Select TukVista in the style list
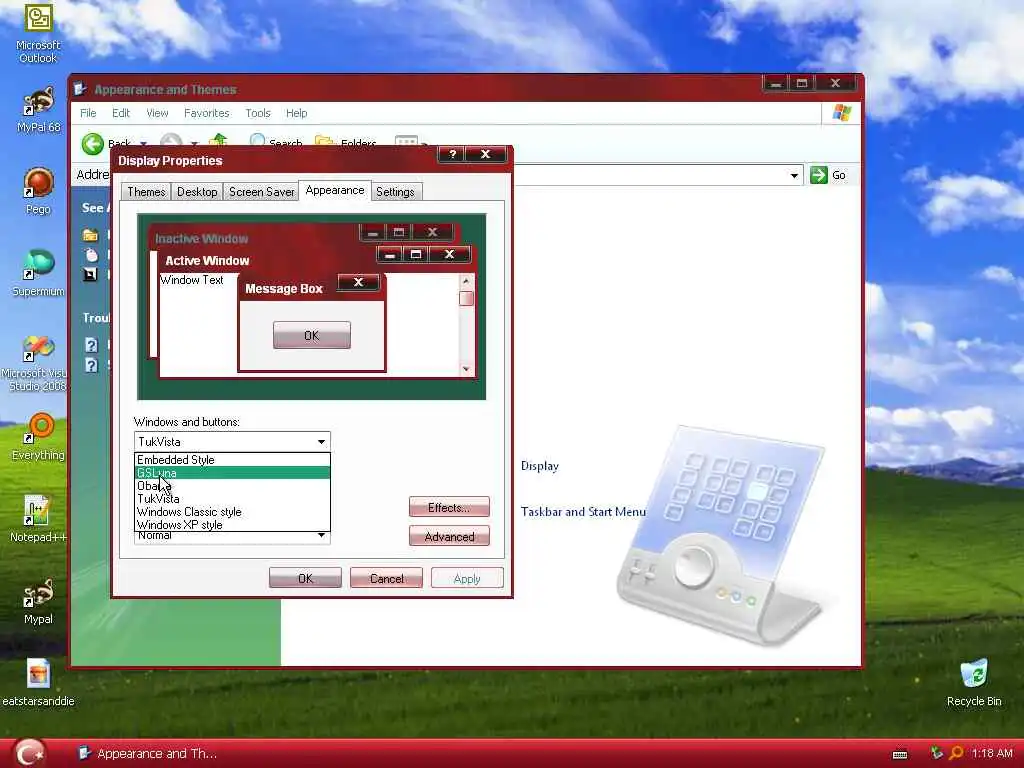The height and width of the screenshot is (768, 1024). (232, 499)
